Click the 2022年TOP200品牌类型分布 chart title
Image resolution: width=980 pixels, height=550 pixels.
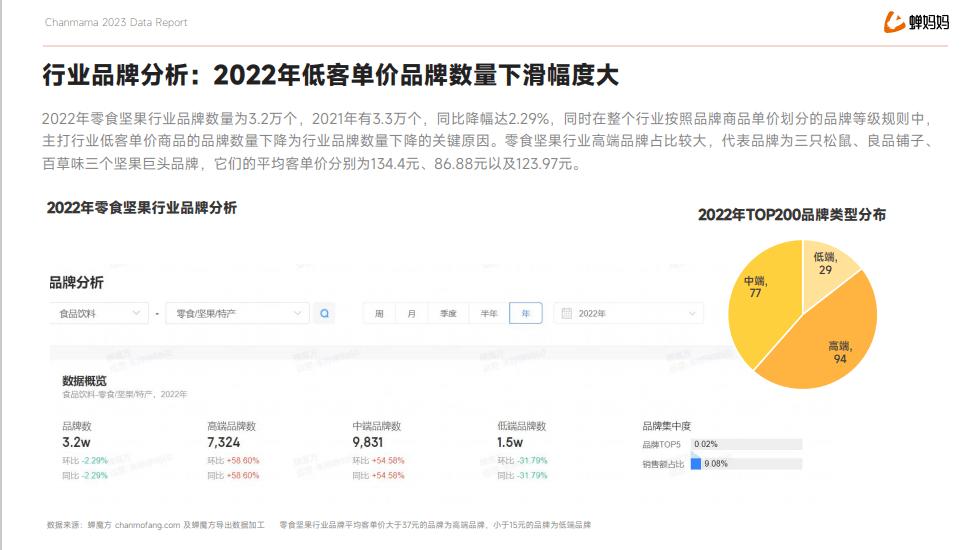pyautogui.click(x=792, y=215)
